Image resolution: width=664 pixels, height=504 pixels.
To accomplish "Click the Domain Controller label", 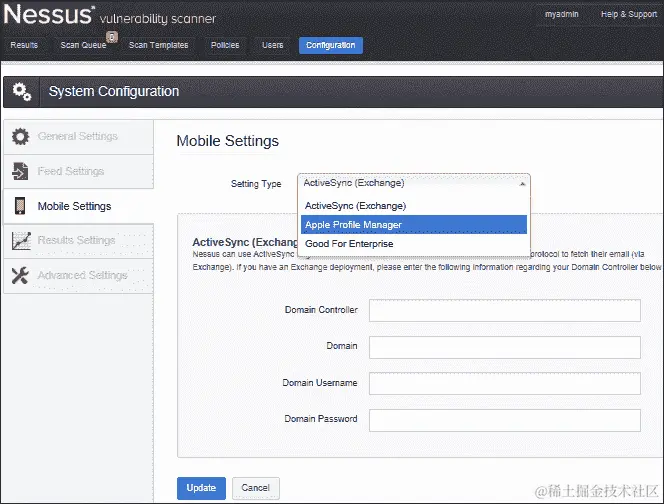I will [x=321, y=310].
